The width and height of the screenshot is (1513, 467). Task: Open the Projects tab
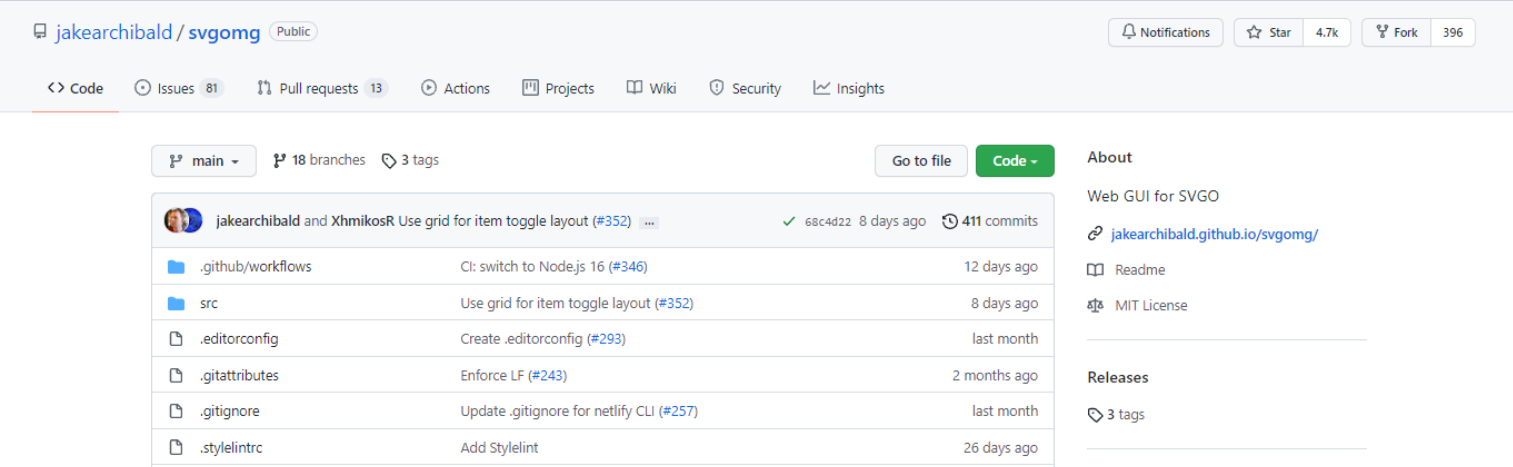pos(558,88)
